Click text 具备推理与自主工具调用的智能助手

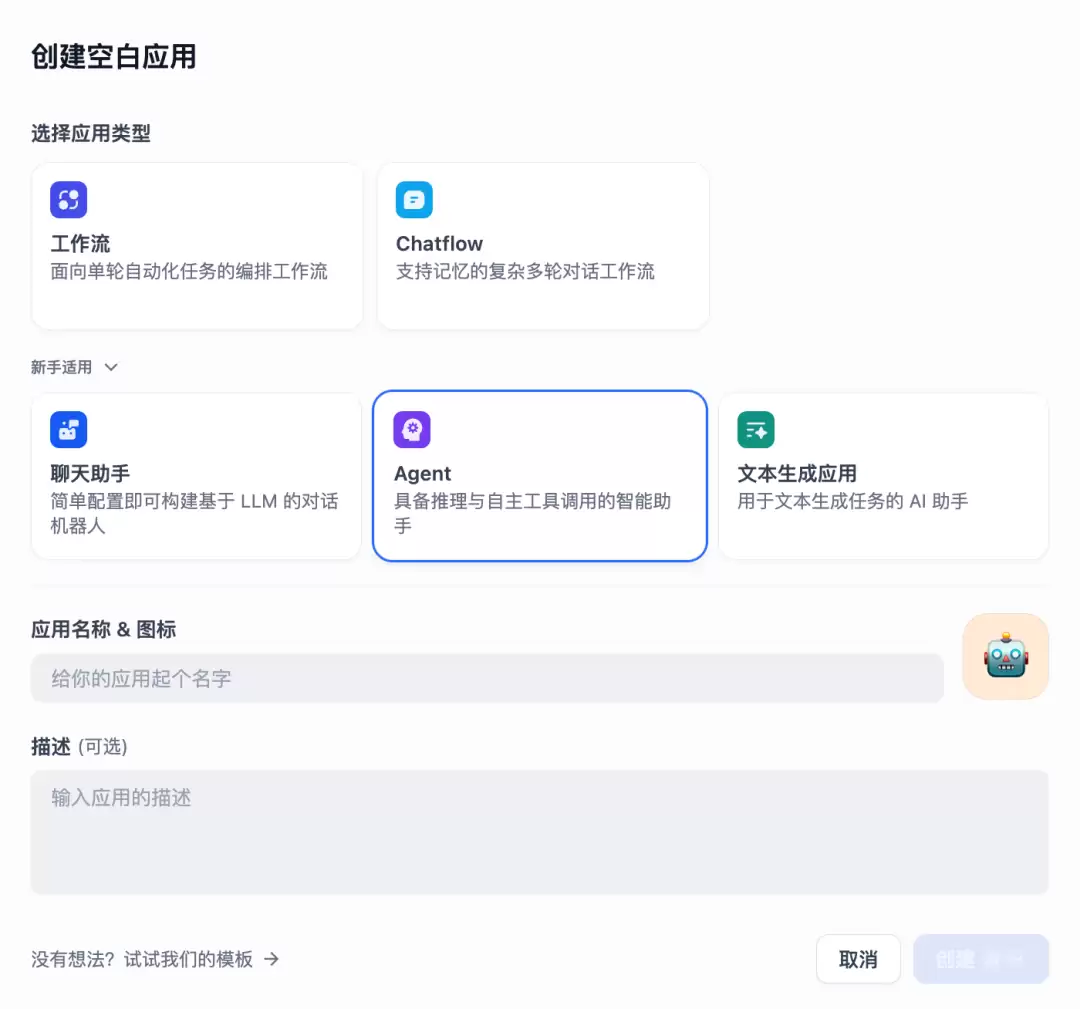(532, 513)
